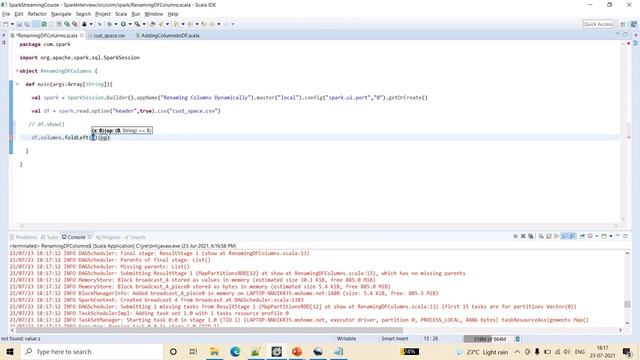
Task: Click the Next Annotation toolbar icon
Action: pyautogui.click(x=176, y=24)
